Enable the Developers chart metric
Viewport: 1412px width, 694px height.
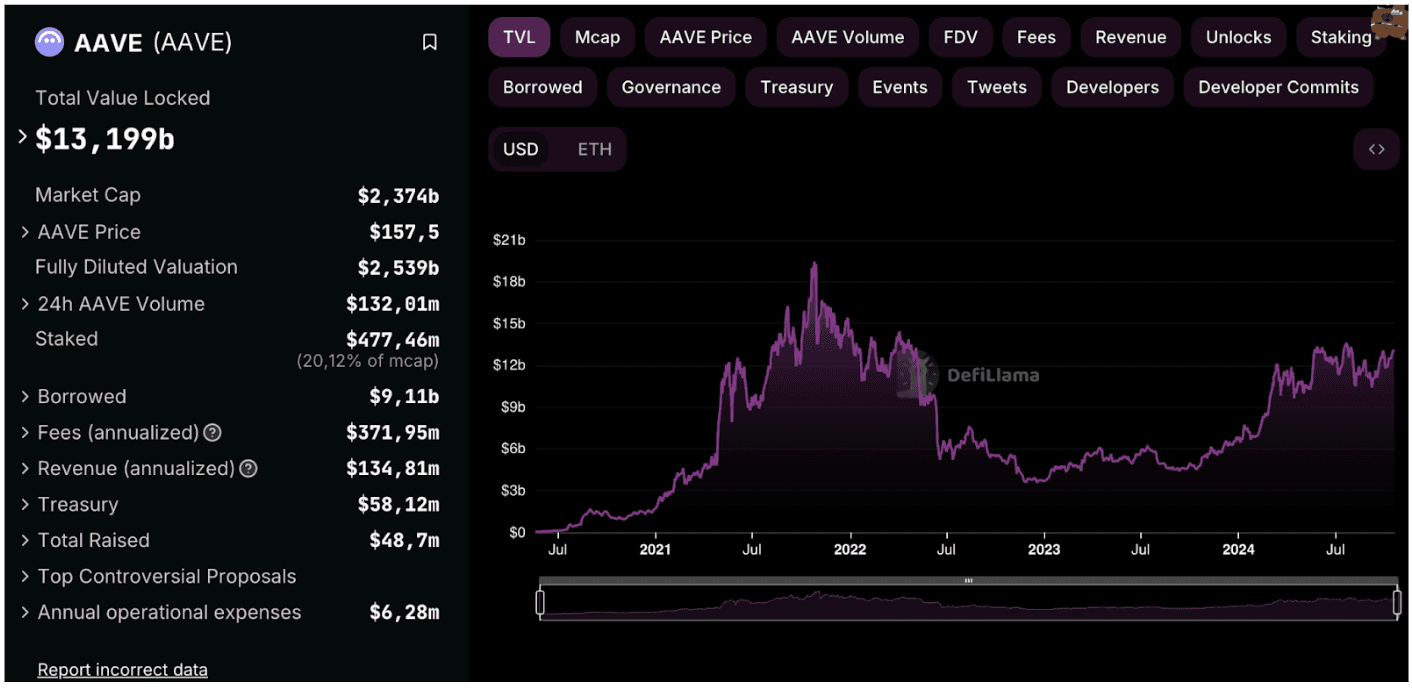click(x=1112, y=88)
